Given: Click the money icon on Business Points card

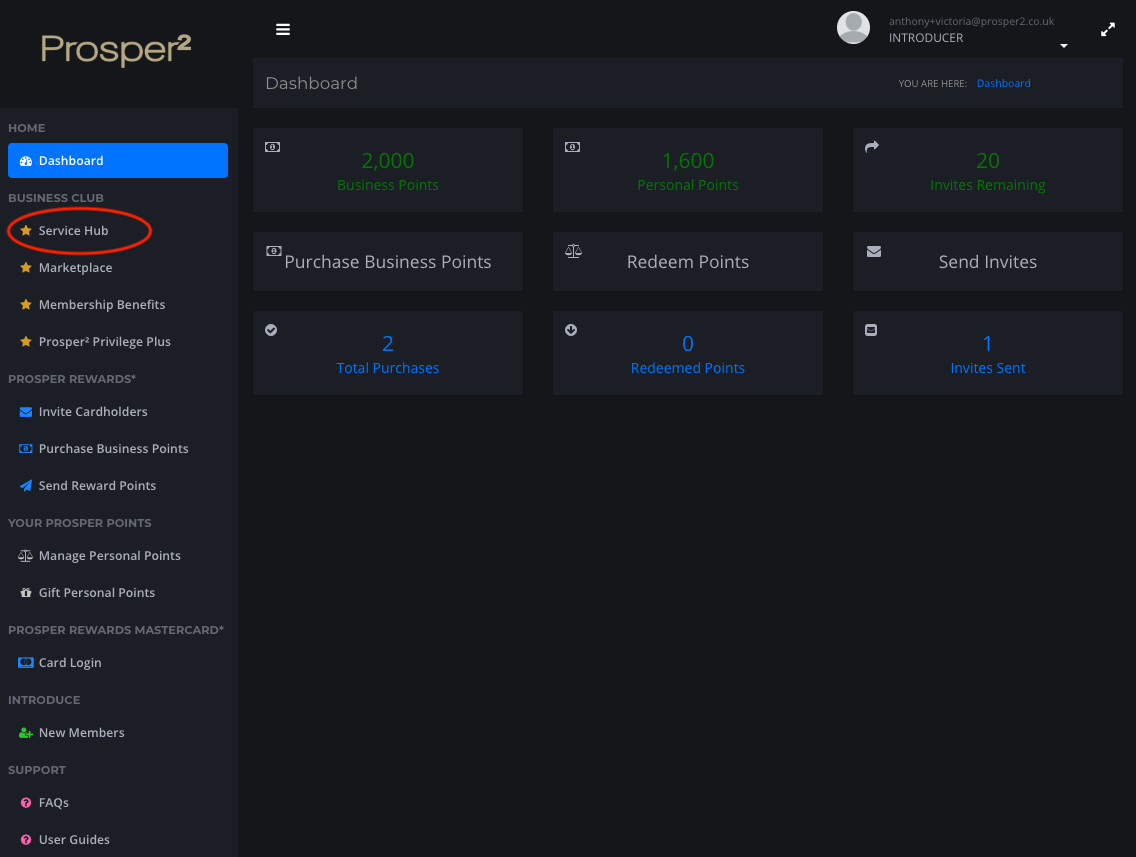Looking at the screenshot, I should 272,147.
